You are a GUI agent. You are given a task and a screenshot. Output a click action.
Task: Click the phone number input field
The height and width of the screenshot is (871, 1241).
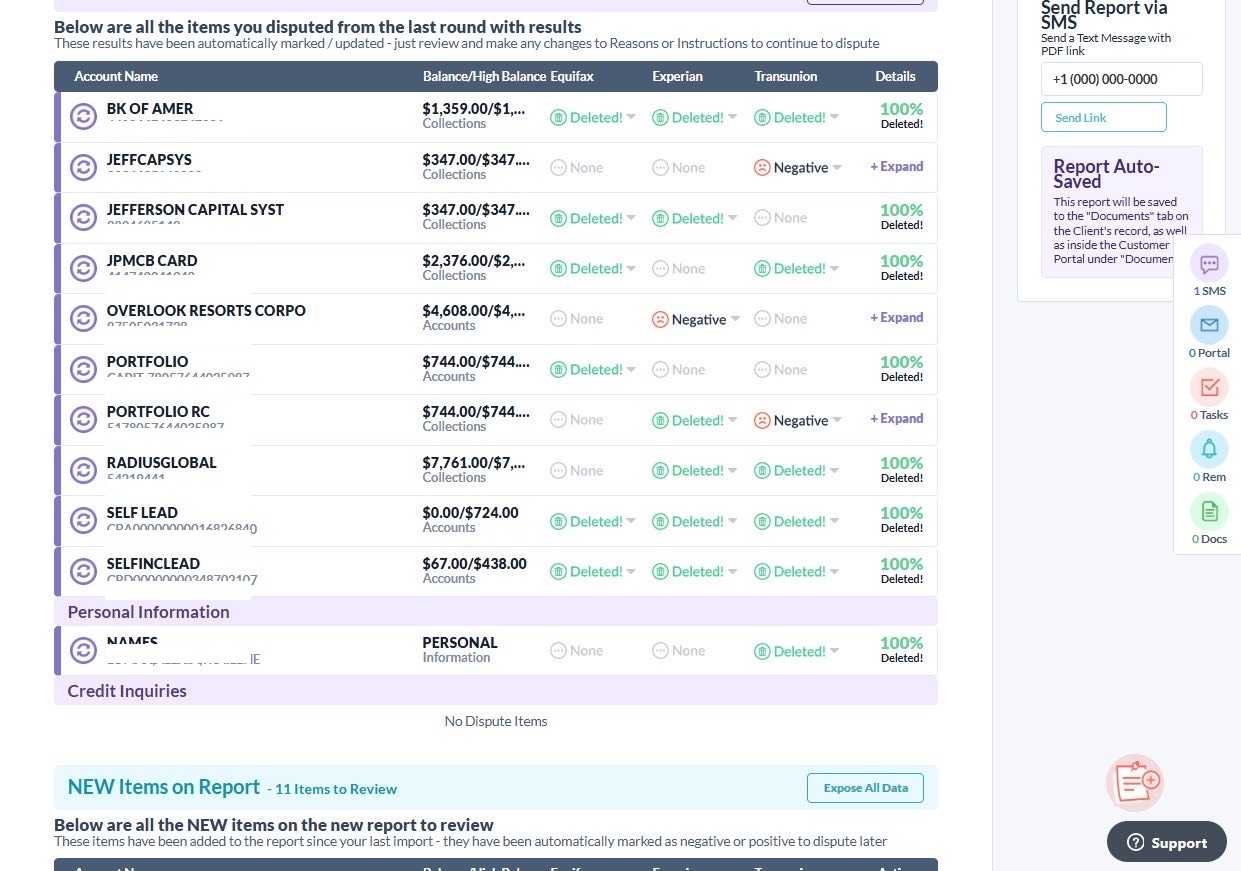pyautogui.click(x=1121, y=78)
